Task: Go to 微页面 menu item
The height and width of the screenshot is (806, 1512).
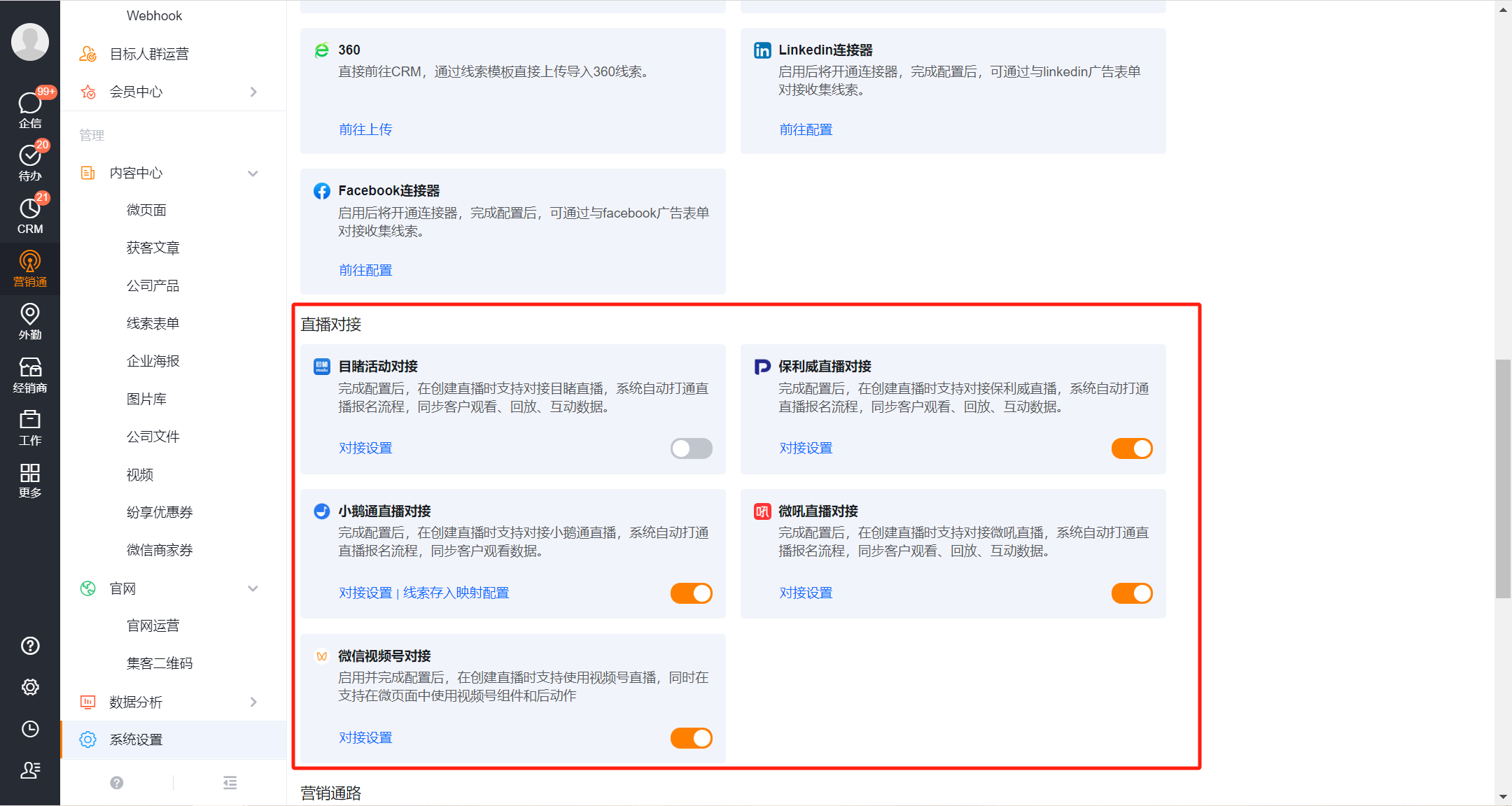Action: coord(146,210)
